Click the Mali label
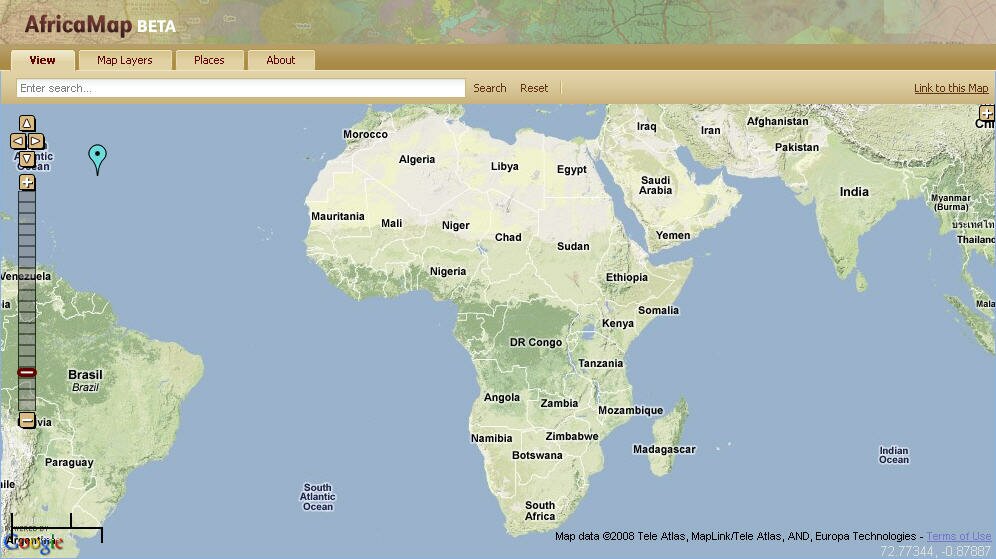 pos(391,224)
